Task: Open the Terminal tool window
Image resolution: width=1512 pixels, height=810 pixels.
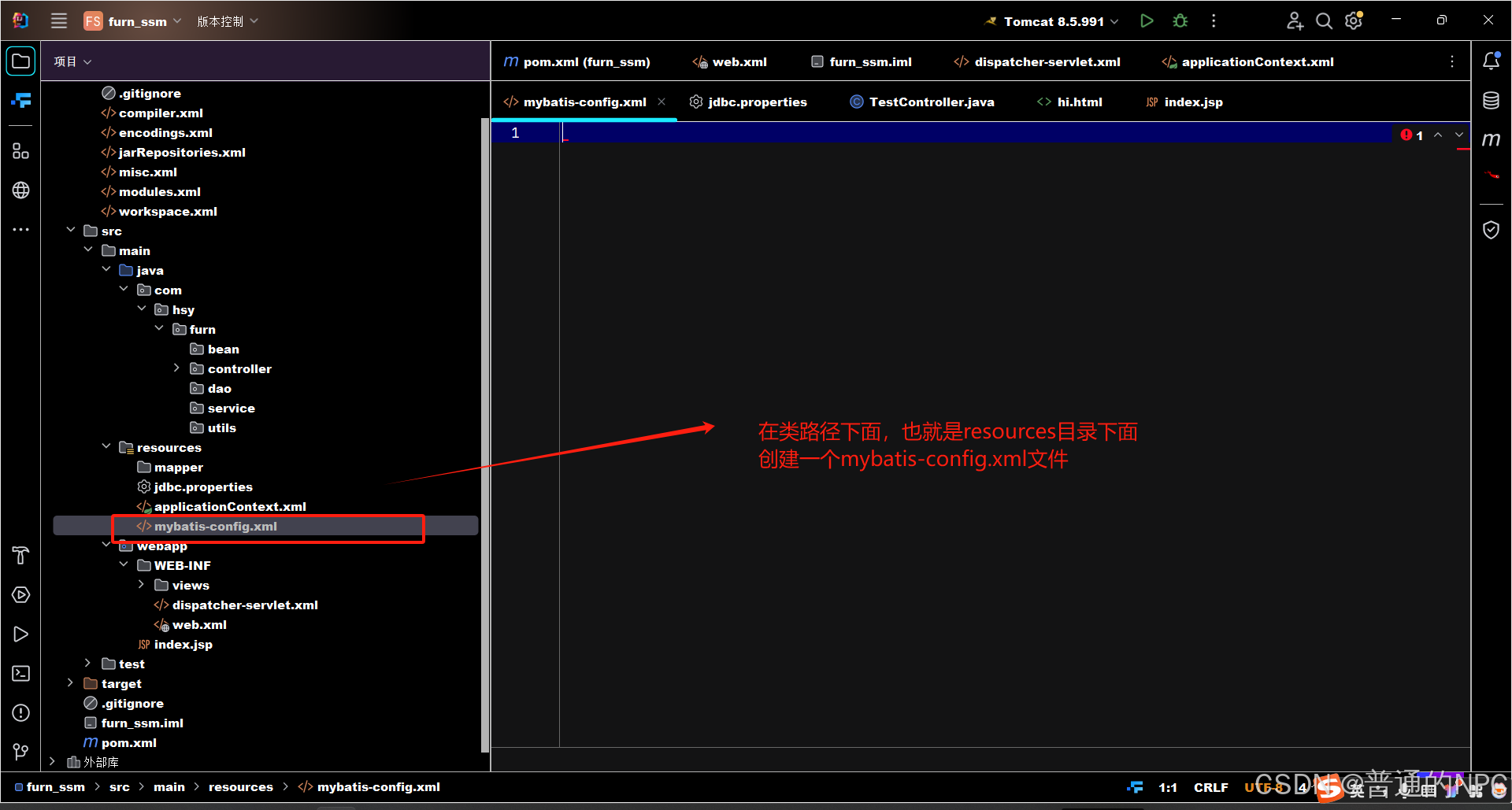Action: coord(21,674)
